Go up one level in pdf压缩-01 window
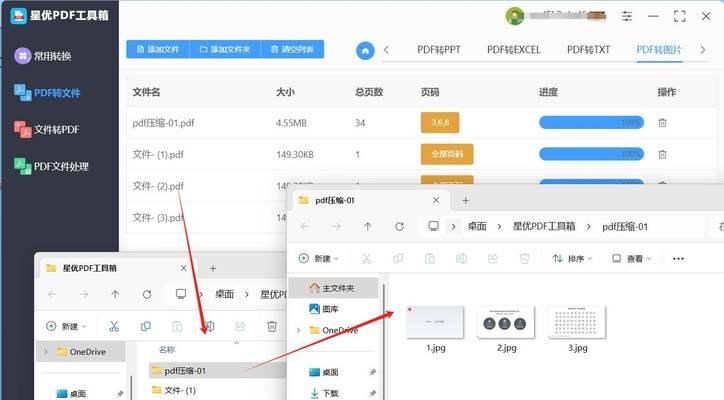 click(x=368, y=226)
